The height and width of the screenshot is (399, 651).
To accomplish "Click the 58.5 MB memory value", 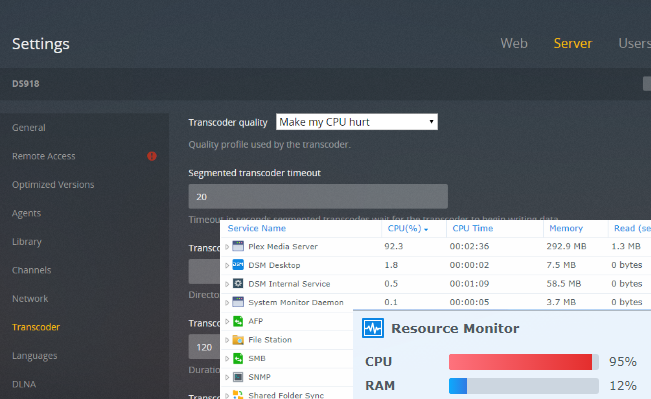I will point(564,284).
